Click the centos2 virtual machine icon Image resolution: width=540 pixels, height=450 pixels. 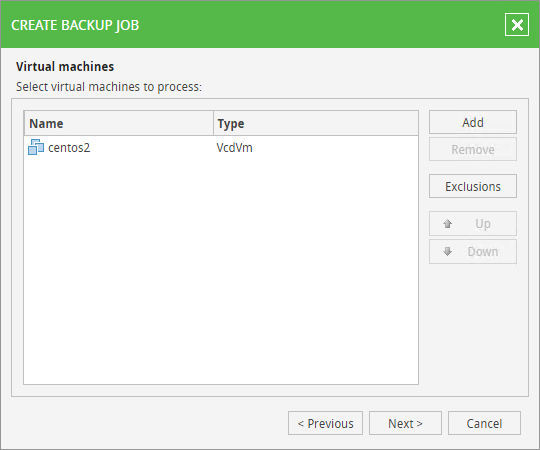(x=36, y=147)
